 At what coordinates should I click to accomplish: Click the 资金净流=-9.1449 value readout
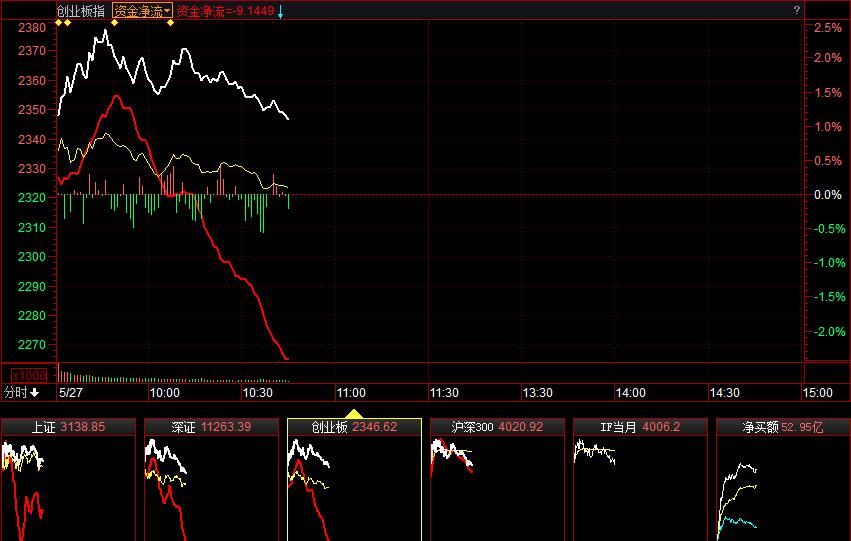226,11
